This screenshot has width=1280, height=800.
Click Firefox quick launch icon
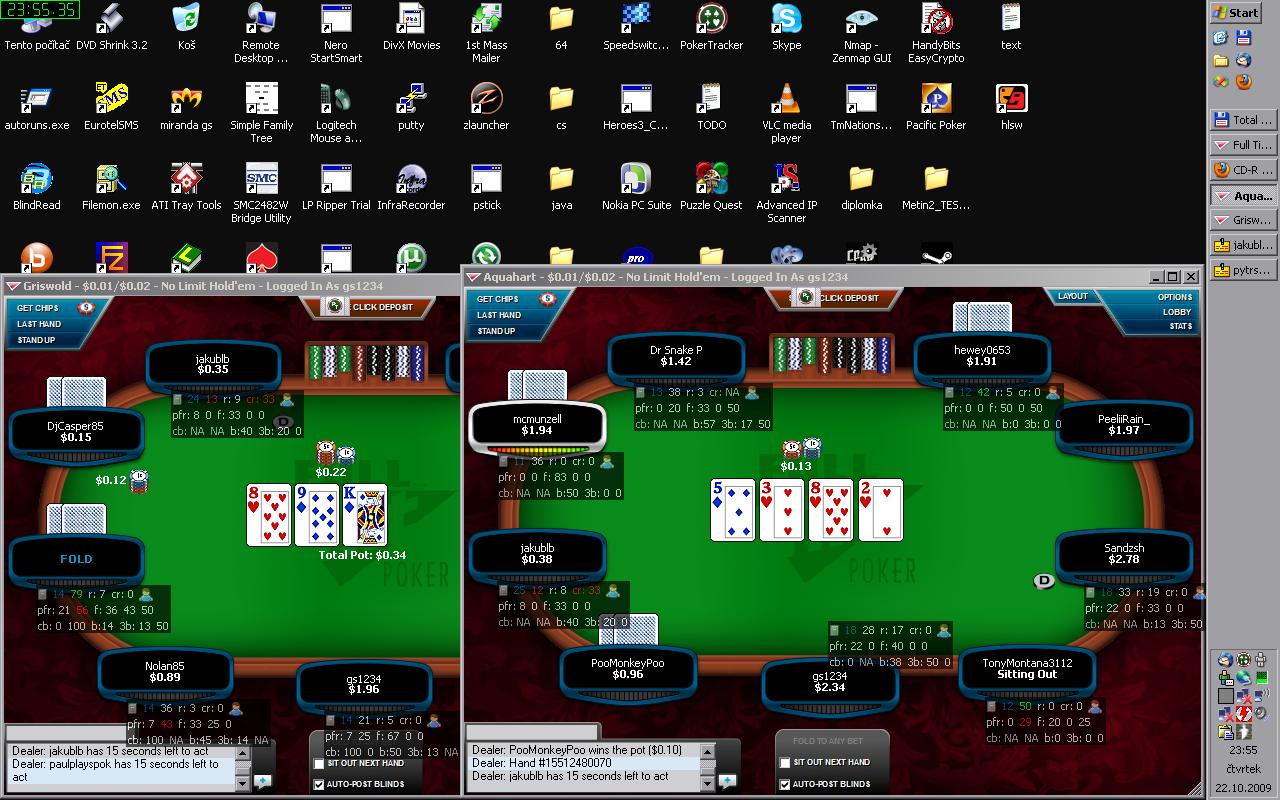pyautogui.click(x=1244, y=82)
